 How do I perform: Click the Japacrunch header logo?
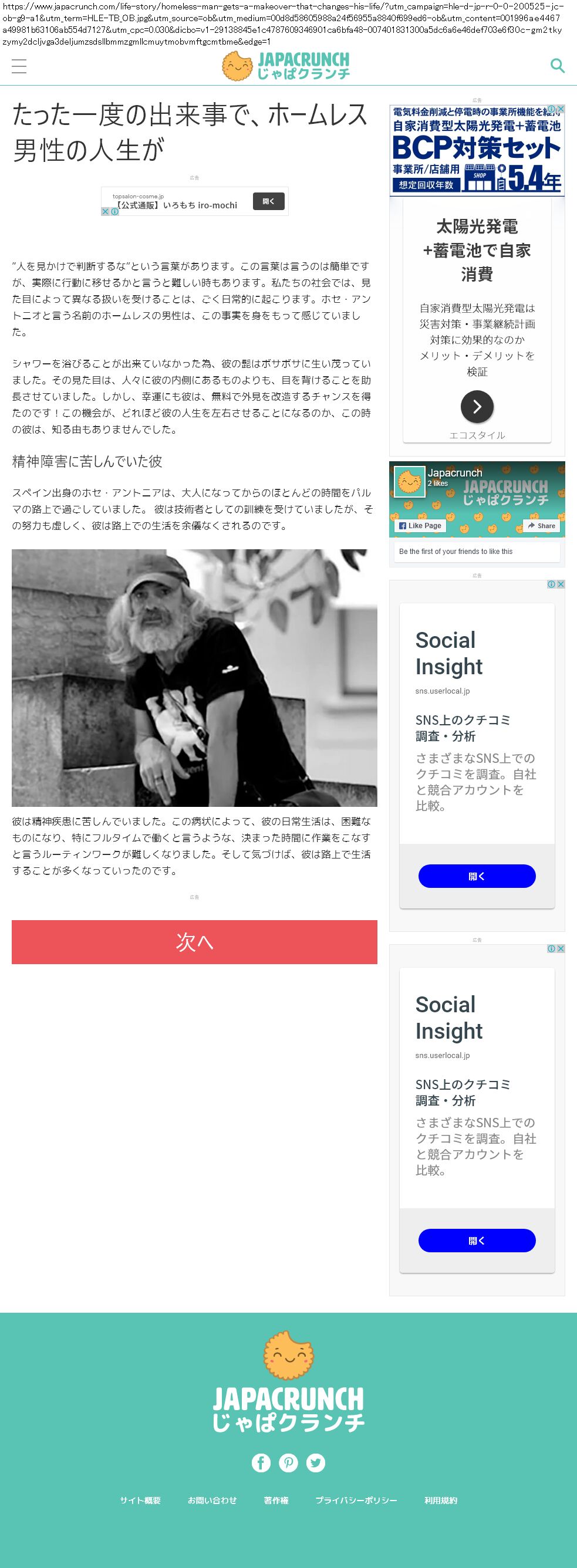[286, 66]
